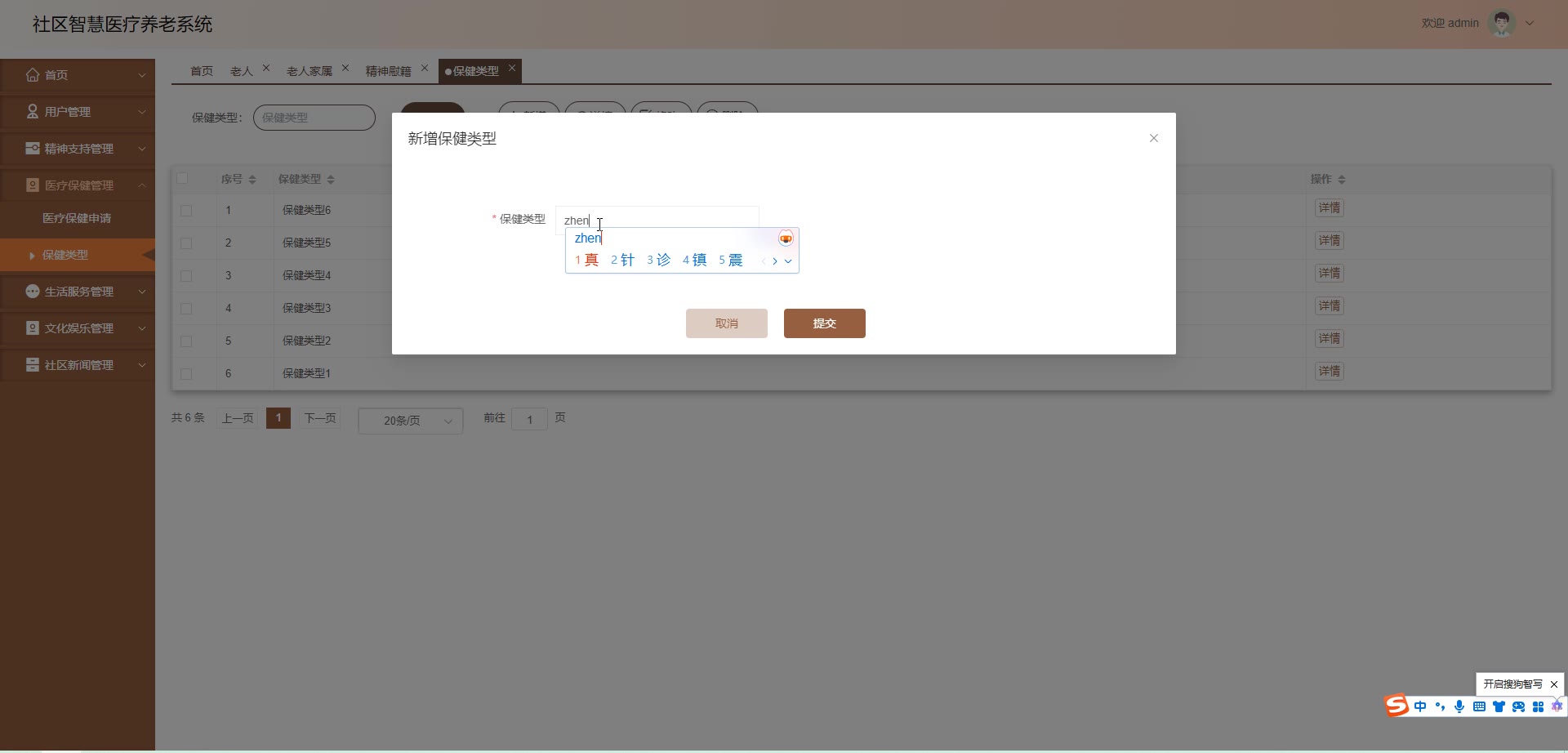Expand the 首页 sidebar menu chevron

[142, 75]
